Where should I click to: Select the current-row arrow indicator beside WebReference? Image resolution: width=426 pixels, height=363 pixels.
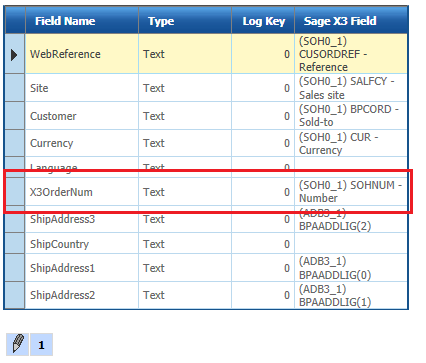(15, 54)
